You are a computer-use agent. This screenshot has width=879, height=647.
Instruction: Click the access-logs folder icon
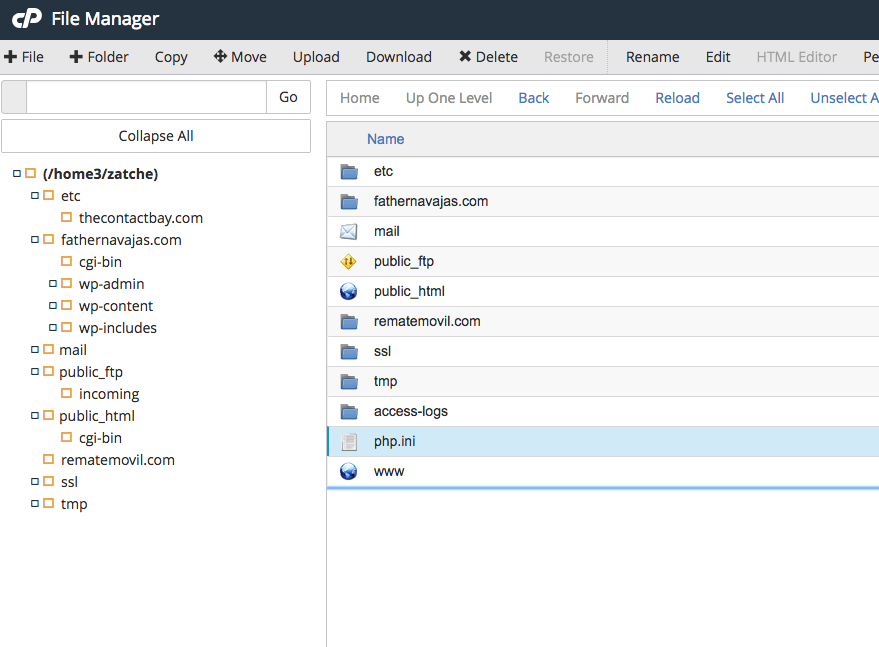(x=348, y=411)
